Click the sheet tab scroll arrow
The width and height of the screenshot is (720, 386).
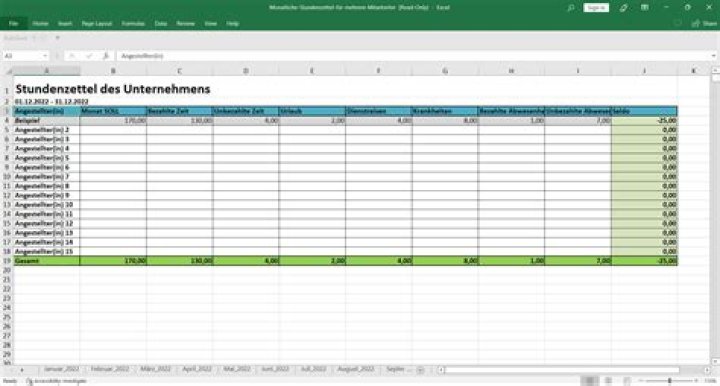pyautogui.click(x=22, y=369)
